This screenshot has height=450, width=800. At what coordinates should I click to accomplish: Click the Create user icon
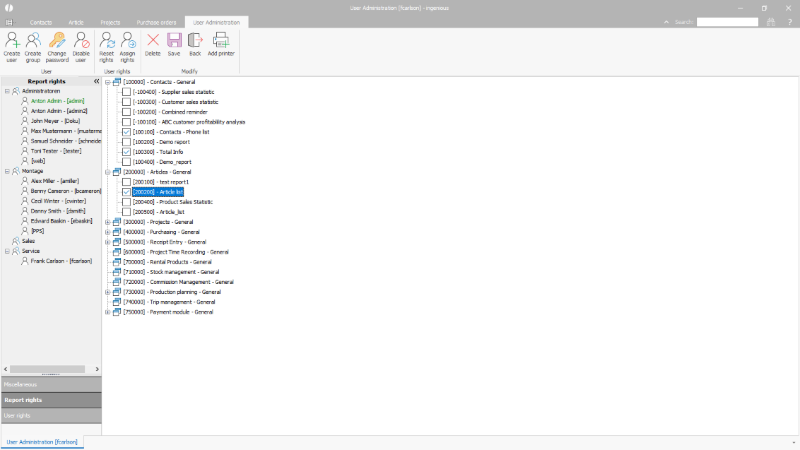coord(12,40)
